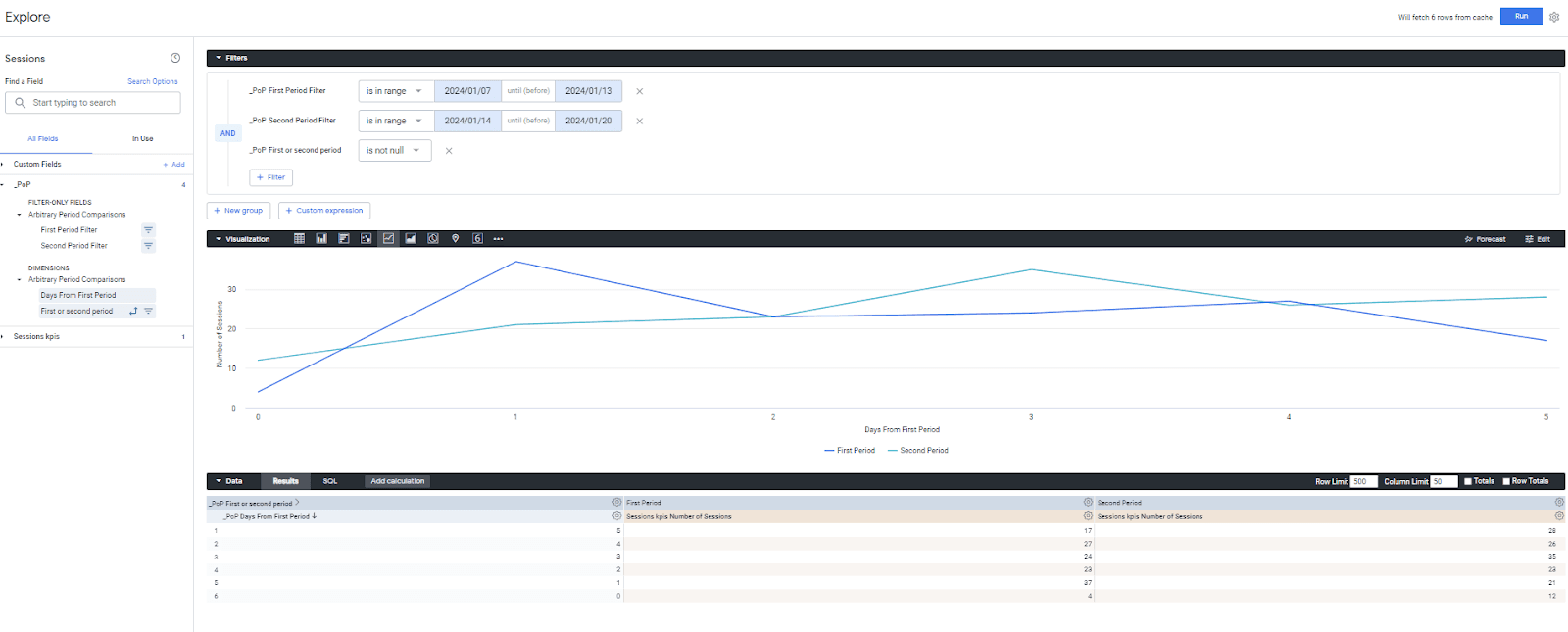Remove the First Period Filter row

click(640, 91)
